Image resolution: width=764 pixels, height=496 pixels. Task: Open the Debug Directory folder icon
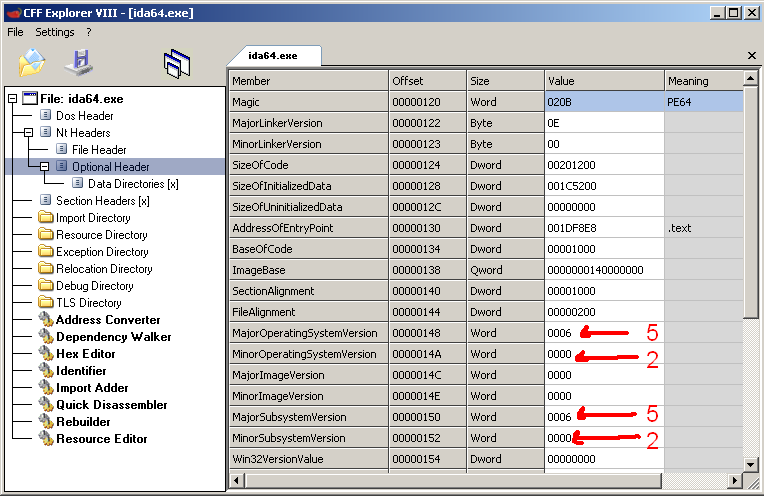pyautogui.click(x=46, y=286)
